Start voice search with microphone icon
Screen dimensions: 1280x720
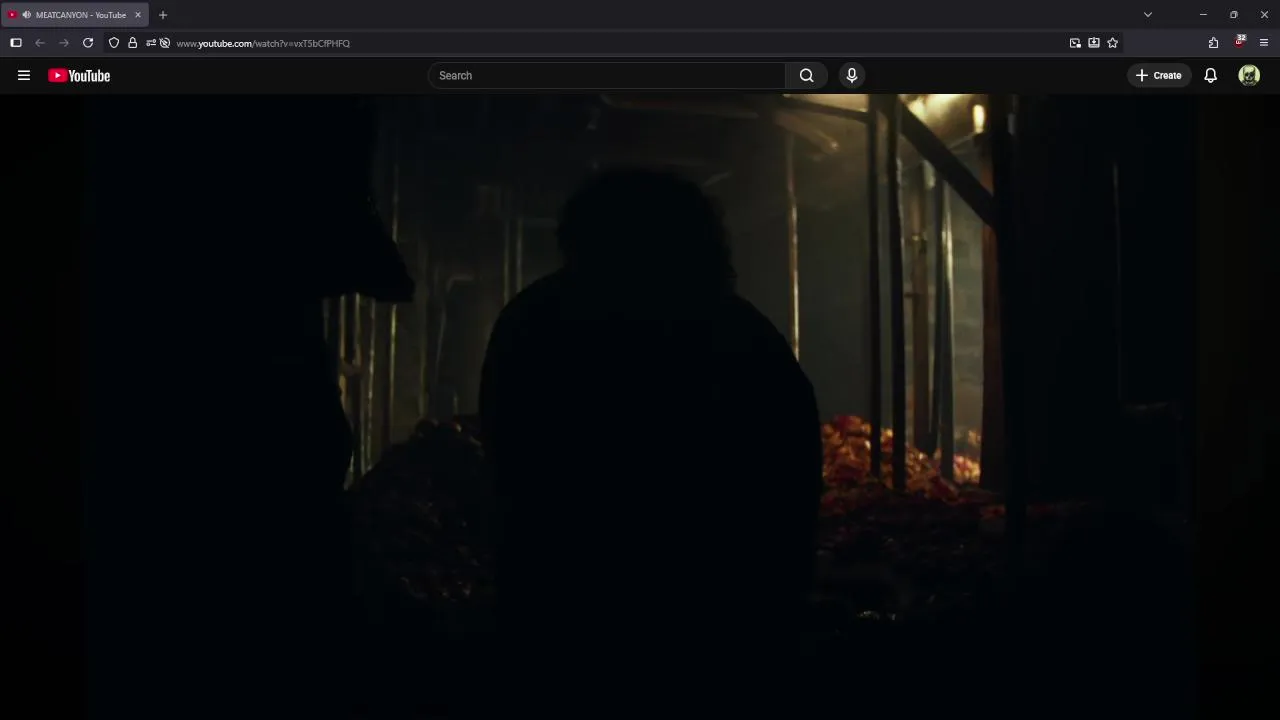[x=852, y=75]
